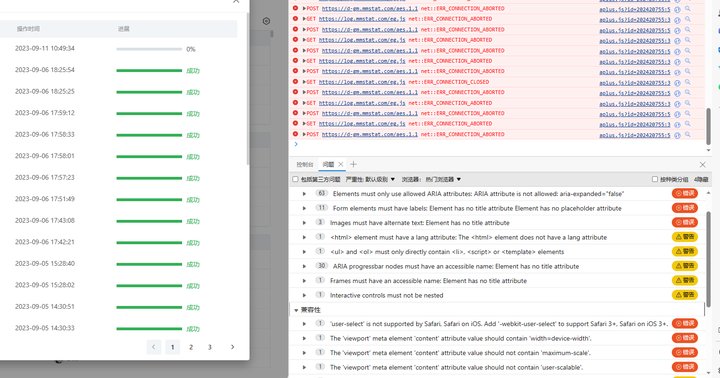The image size is (720, 378).
Task: Go to previous page in dialog pagination
Action: tap(154, 347)
